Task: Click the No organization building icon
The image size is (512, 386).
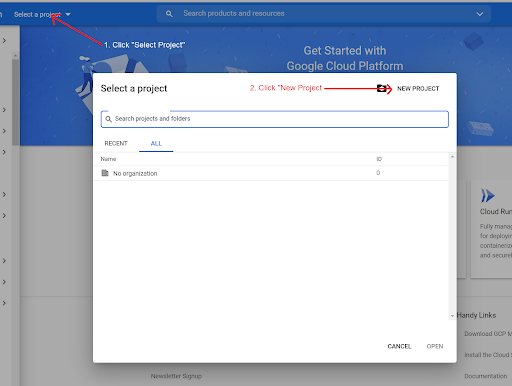Action: click(105, 173)
